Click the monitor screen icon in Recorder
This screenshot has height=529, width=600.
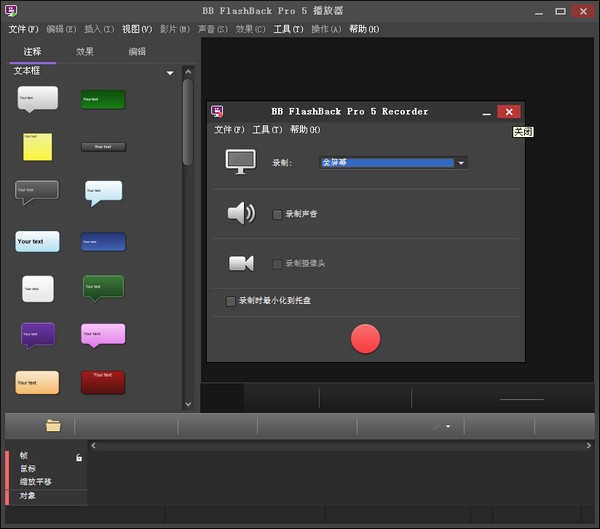(x=240, y=162)
